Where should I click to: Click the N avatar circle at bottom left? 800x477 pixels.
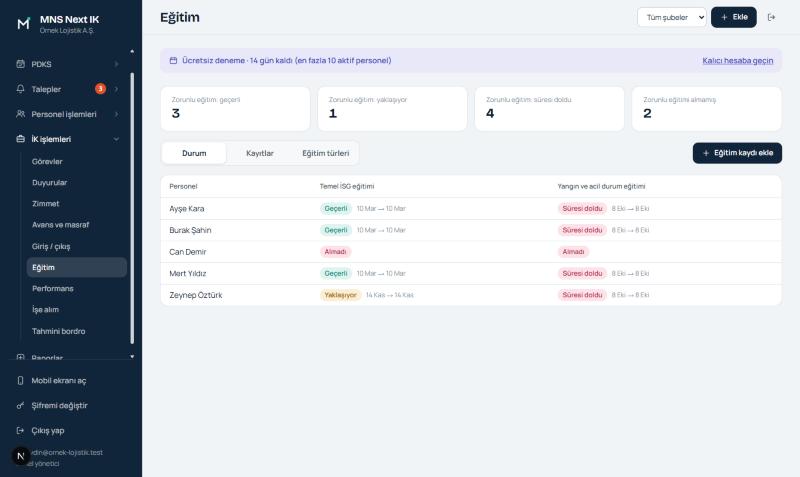coord(20,456)
